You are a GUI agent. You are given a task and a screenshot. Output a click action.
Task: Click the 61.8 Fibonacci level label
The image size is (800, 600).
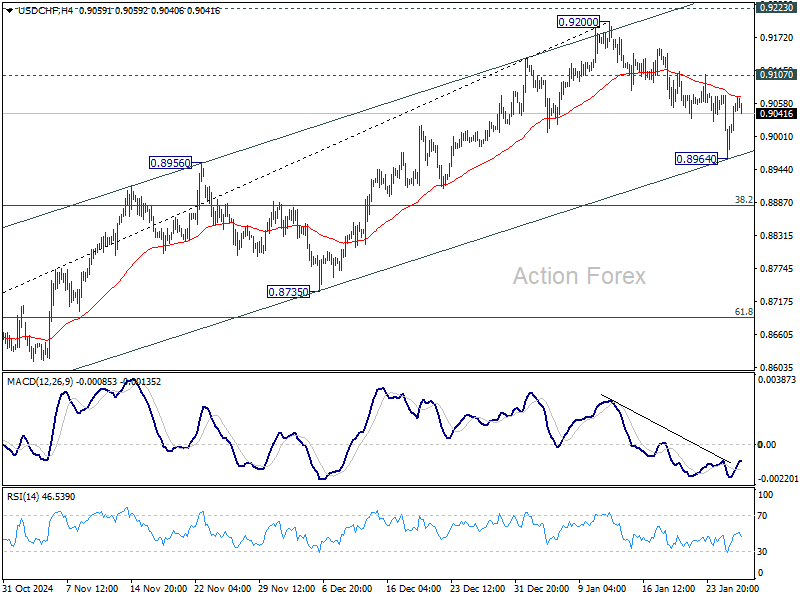[x=746, y=313]
